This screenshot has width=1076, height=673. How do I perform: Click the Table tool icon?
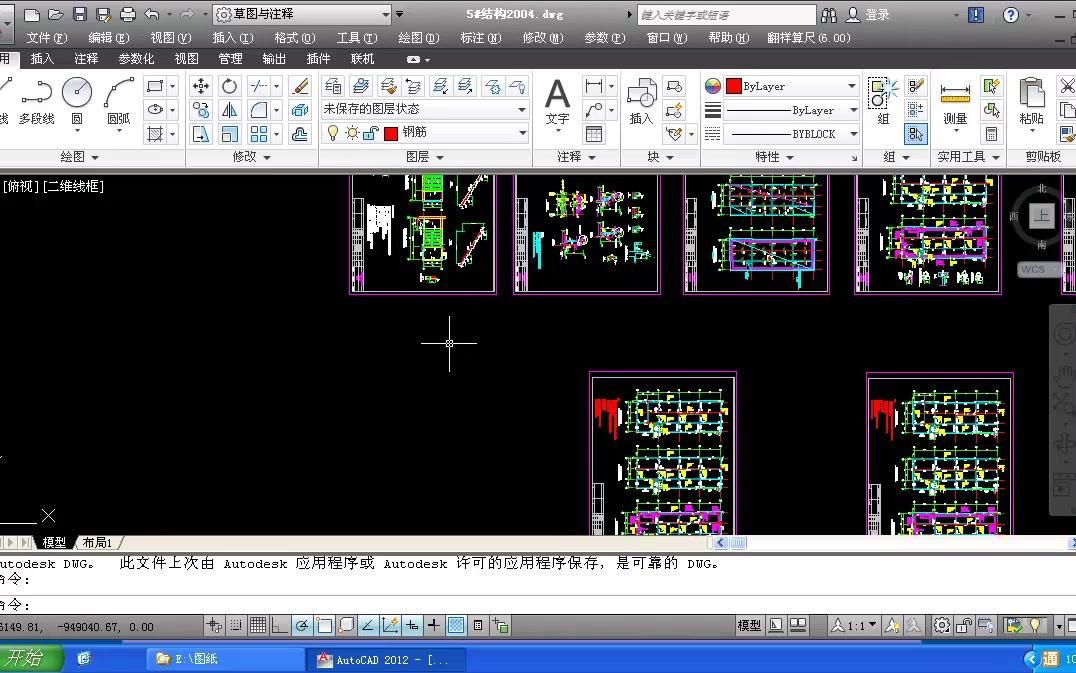pyautogui.click(x=594, y=134)
